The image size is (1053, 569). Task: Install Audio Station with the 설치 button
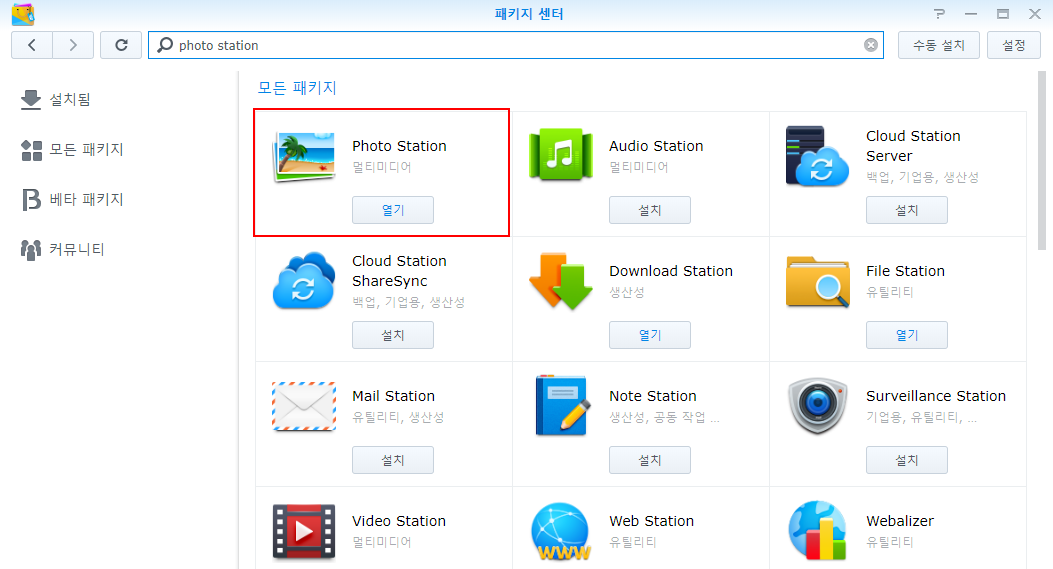(649, 210)
